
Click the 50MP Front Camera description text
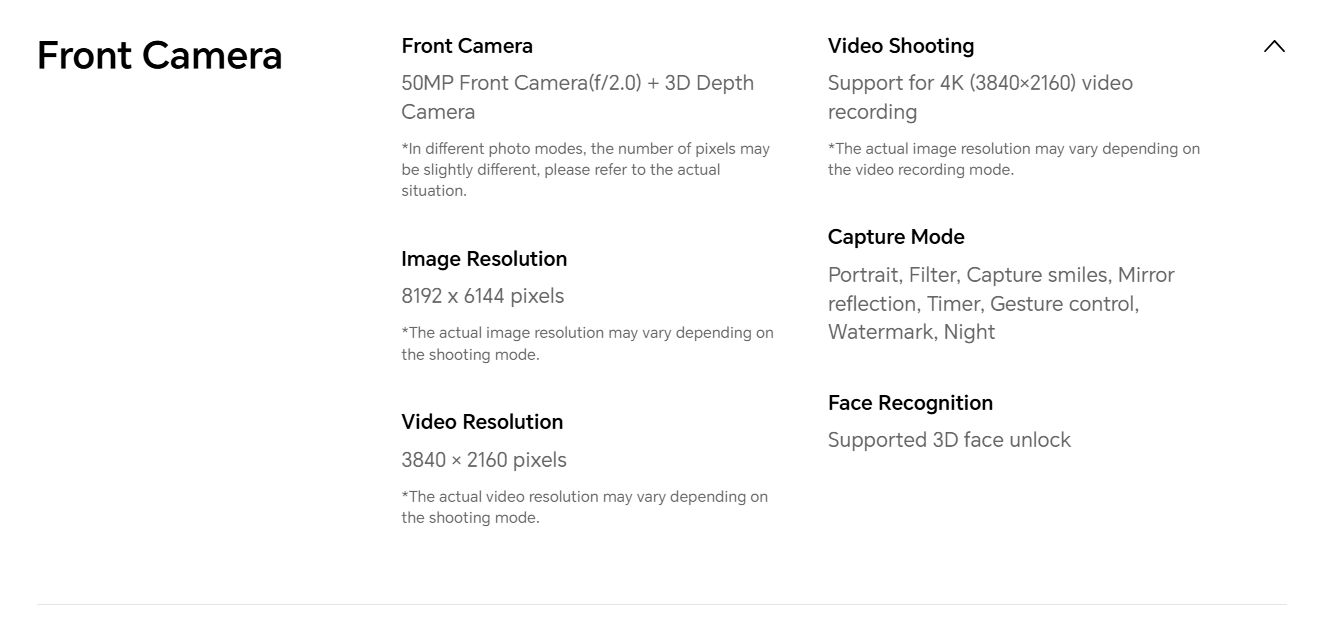(577, 97)
